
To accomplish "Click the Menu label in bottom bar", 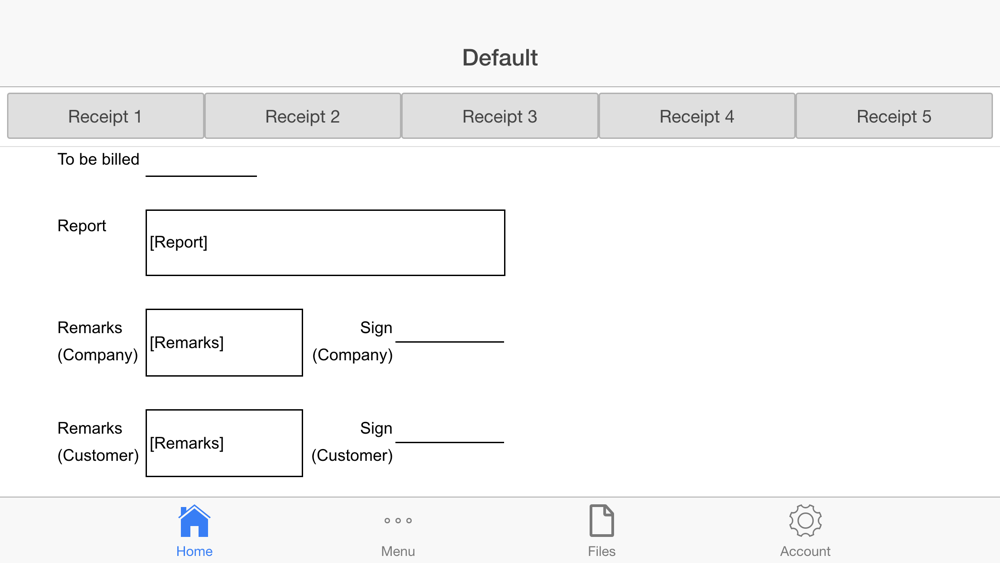I will click(398, 552).
